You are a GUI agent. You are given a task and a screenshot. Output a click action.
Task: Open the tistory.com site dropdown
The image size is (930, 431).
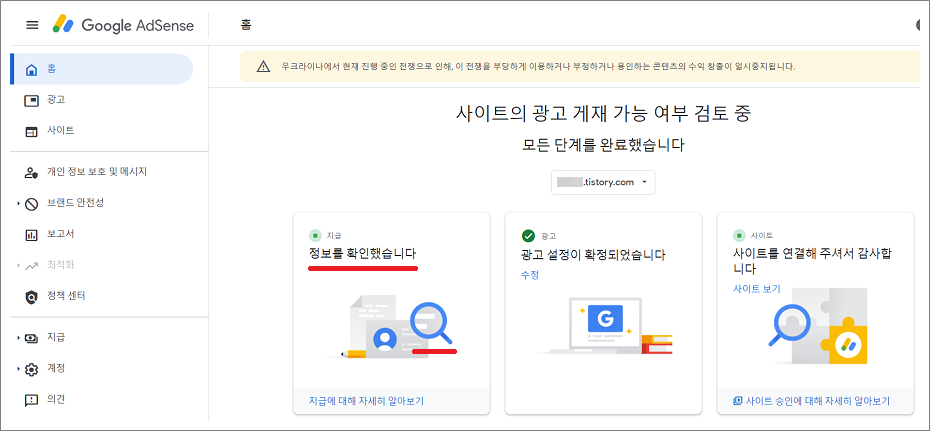click(x=603, y=182)
